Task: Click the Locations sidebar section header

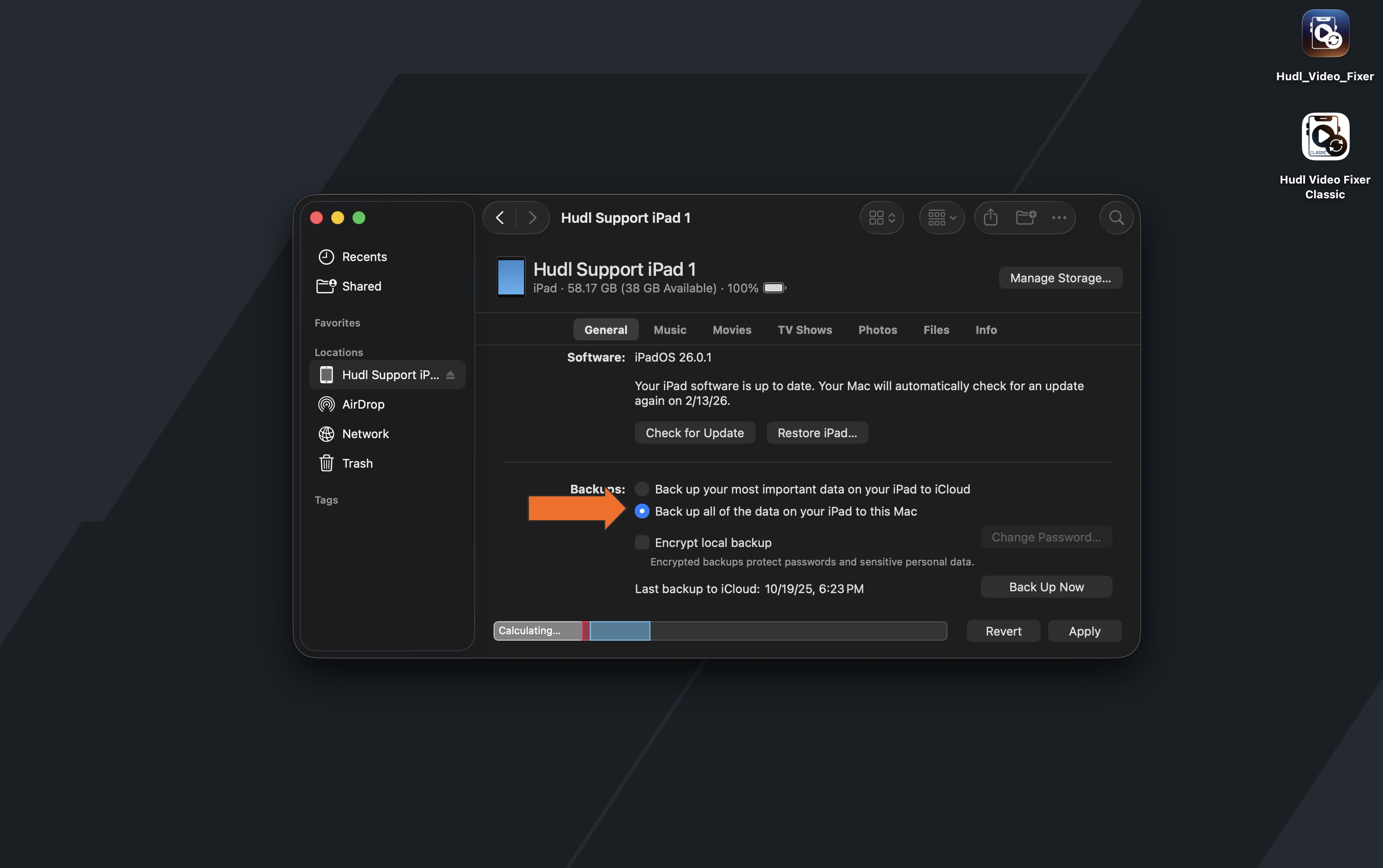Action: (338, 352)
